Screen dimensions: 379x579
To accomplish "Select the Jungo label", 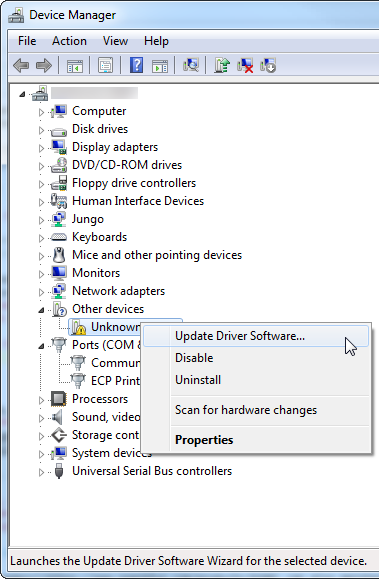I will point(88,219).
